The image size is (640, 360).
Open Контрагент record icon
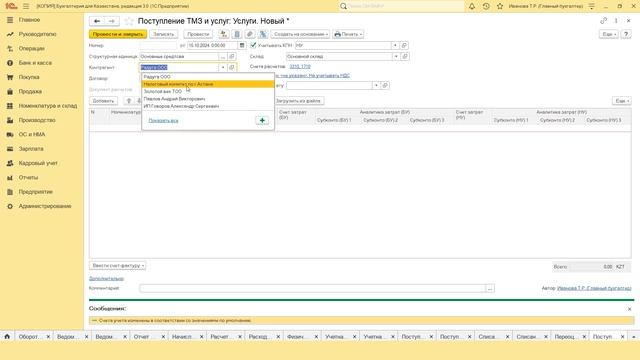coord(231,67)
